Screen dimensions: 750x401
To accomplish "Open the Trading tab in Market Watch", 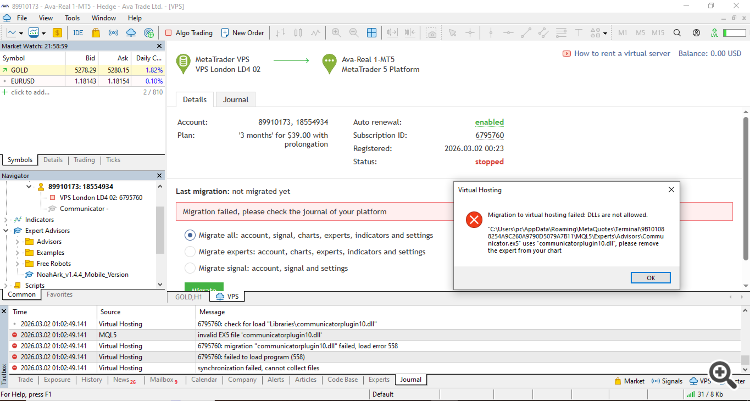I will click(84, 160).
